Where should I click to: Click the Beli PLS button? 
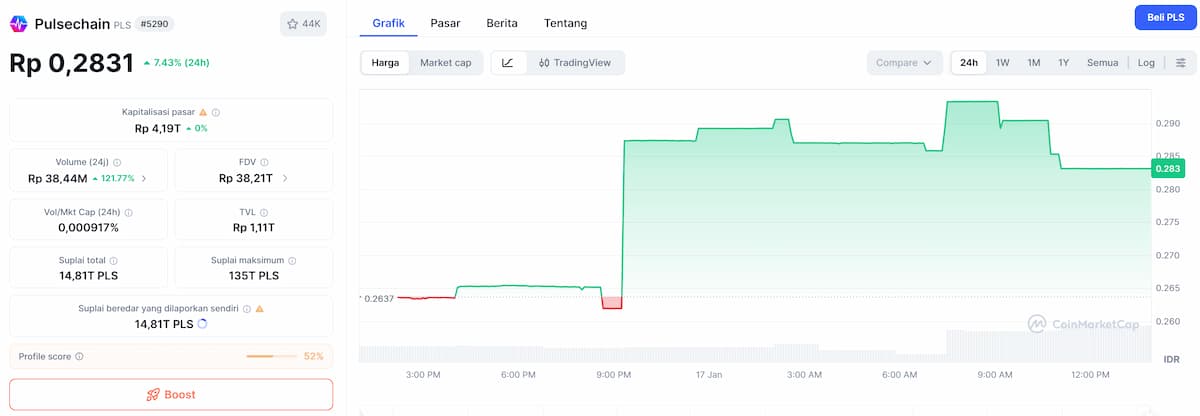(x=1165, y=17)
